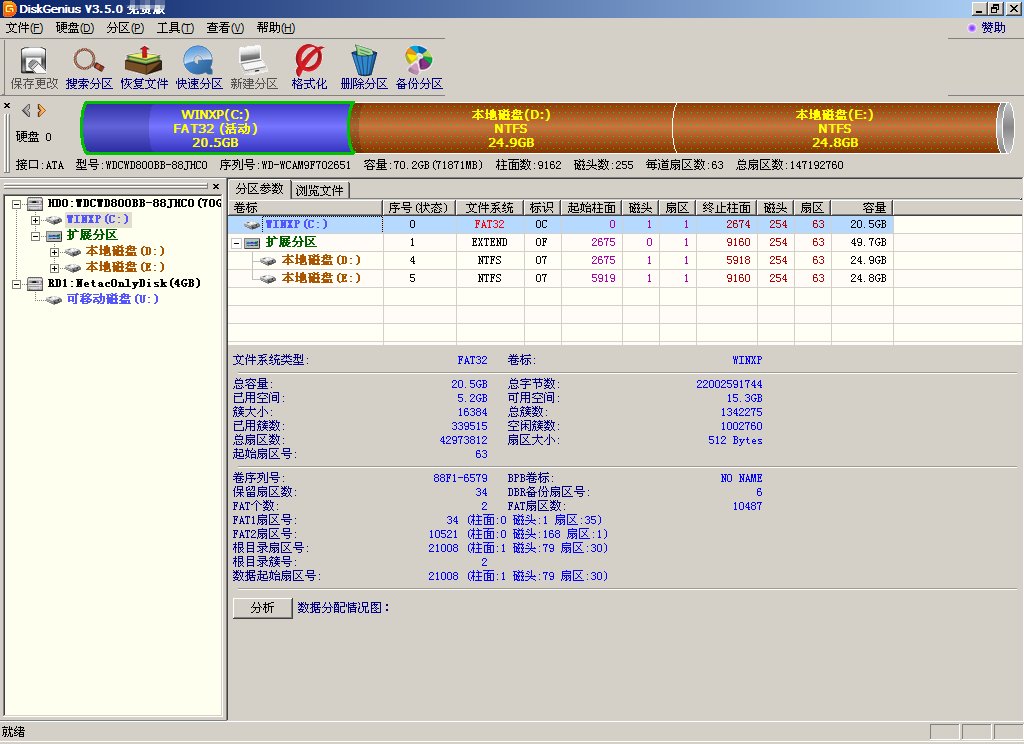Open the Recover Files (恢复文件) tool
This screenshot has width=1024, height=744.
pyautogui.click(x=144, y=68)
